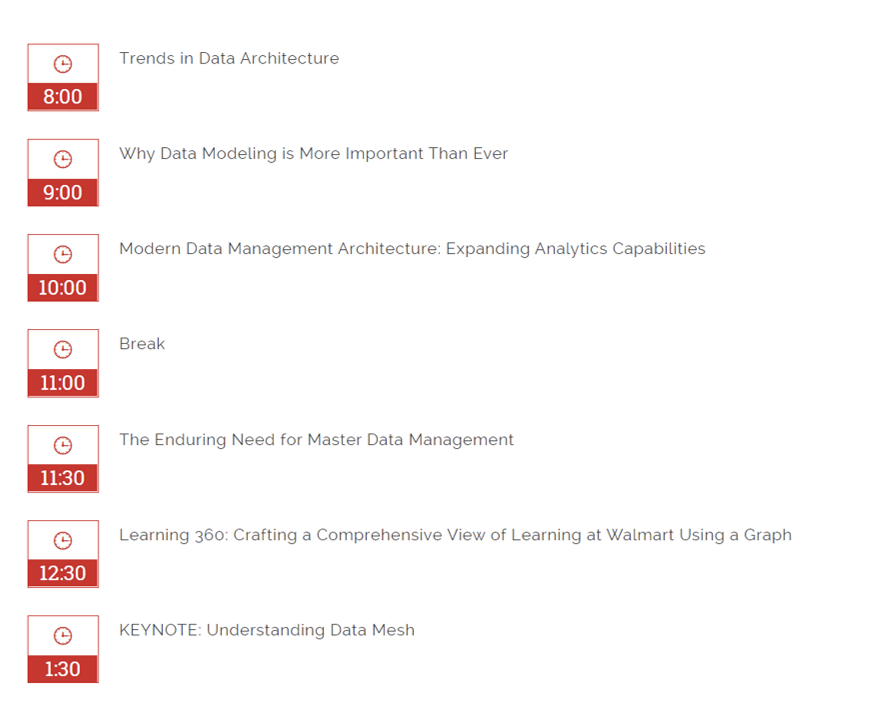Click the clock icon above 11:00

point(63,350)
